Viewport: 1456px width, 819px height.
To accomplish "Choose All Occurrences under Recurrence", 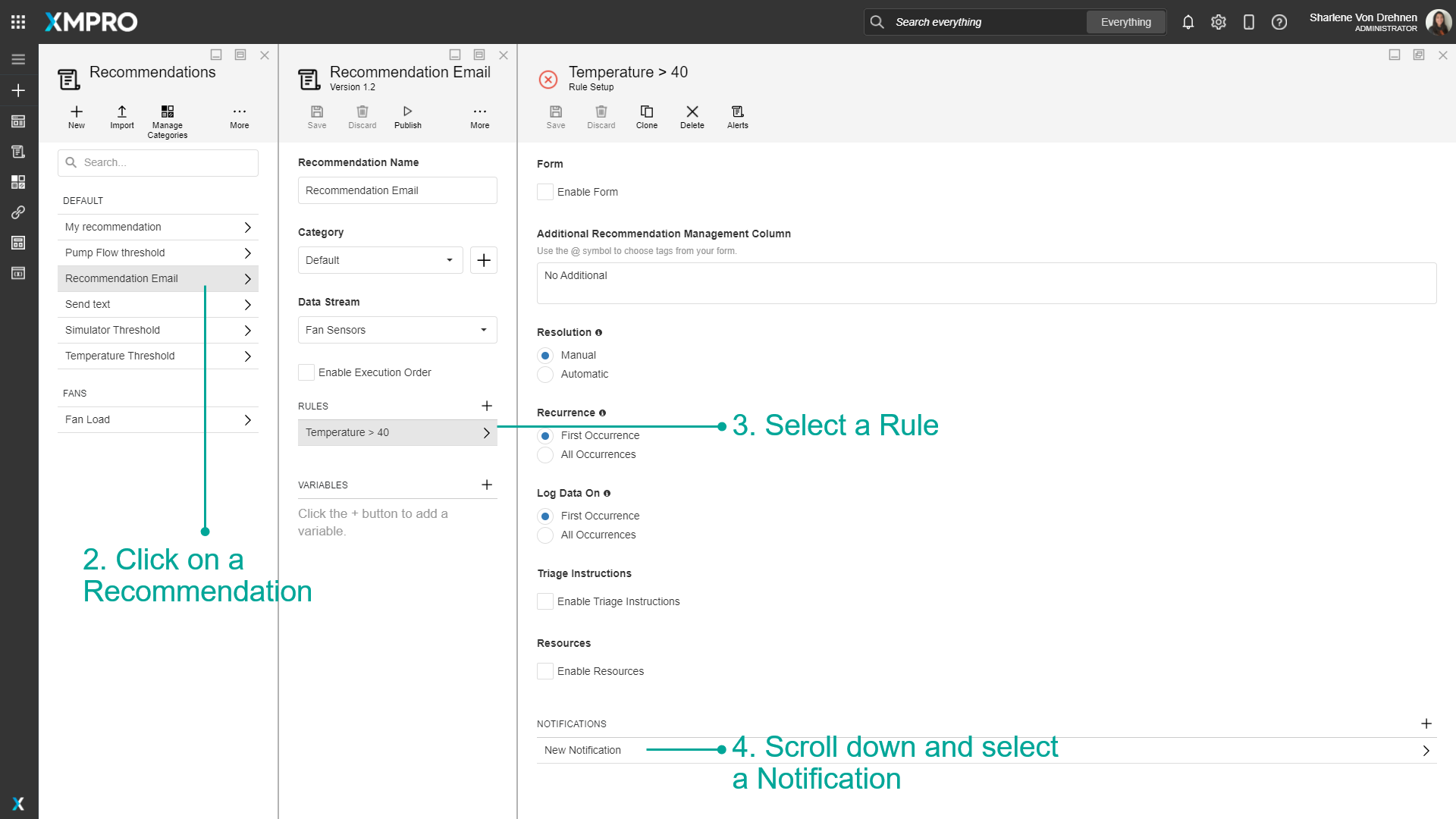I will tap(545, 455).
